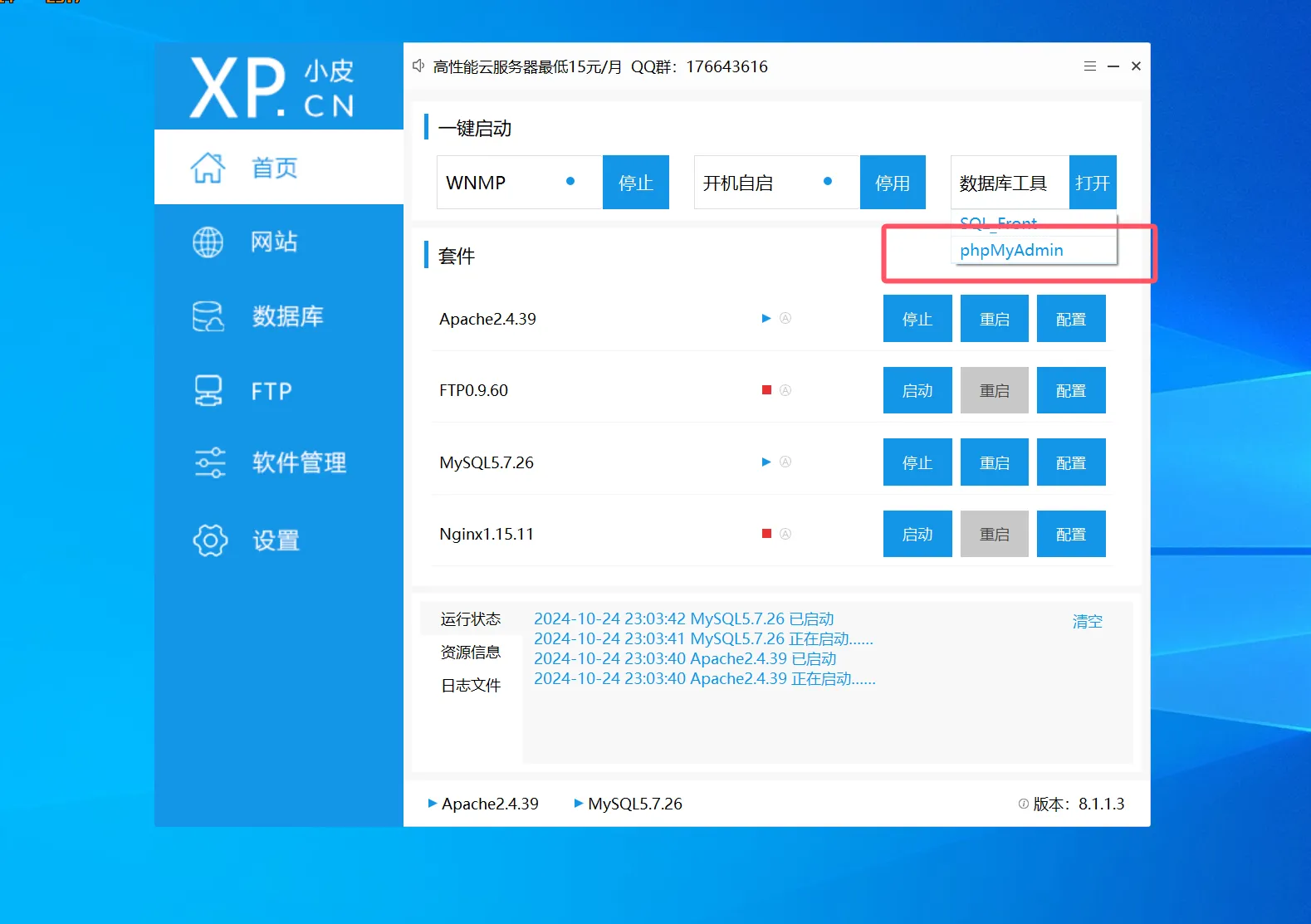
Task: Minimize the XP panel window
Action: click(x=1113, y=66)
